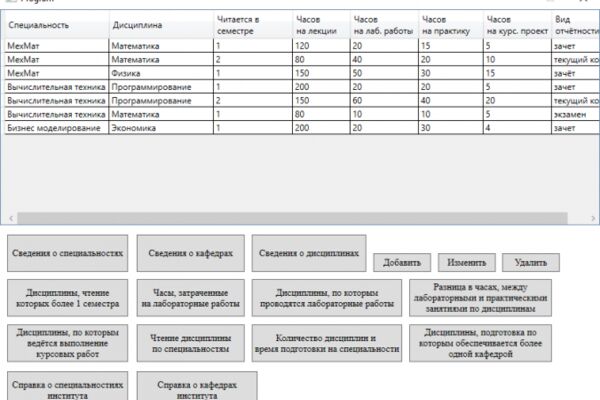Show Разница в часах между лабораторными и практическими
The image size is (600, 400).
point(480,298)
